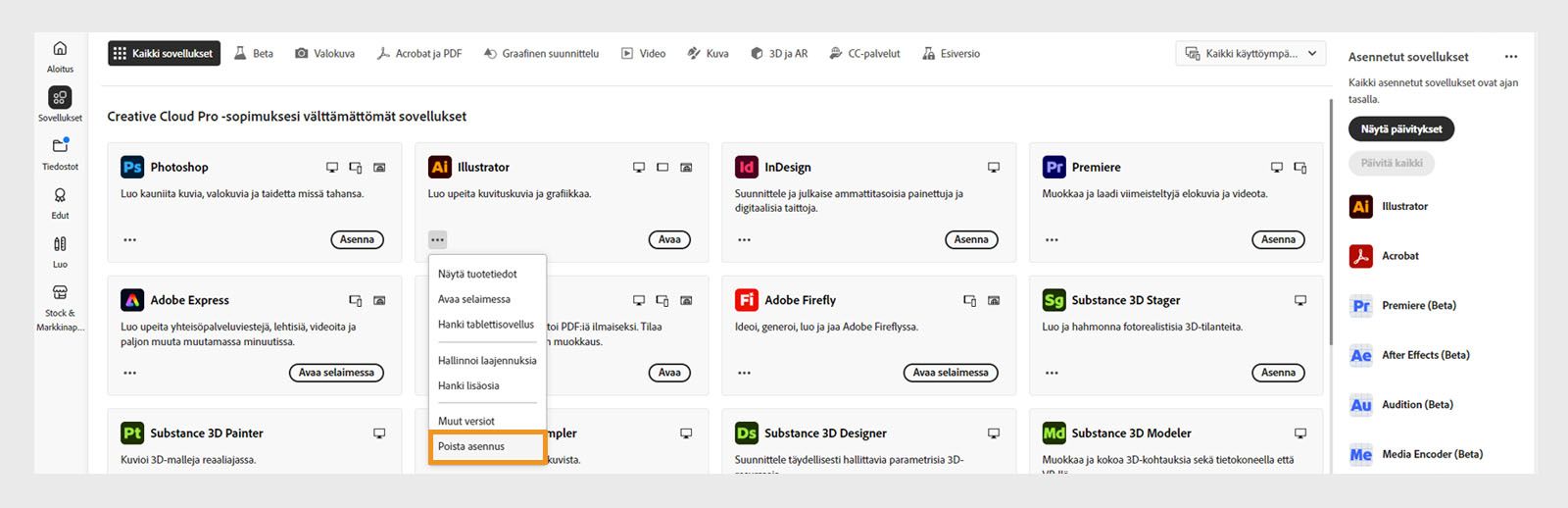Click the Photoshop app icon
This screenshot has width=1568, height=508.
click(132, 167)
